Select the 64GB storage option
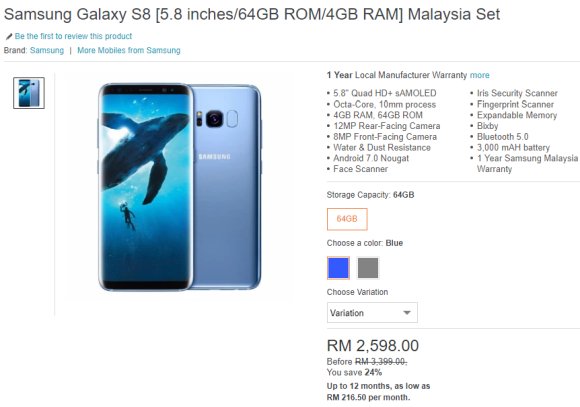This screenshot has width=580, height=407. (x=347, y=219)
